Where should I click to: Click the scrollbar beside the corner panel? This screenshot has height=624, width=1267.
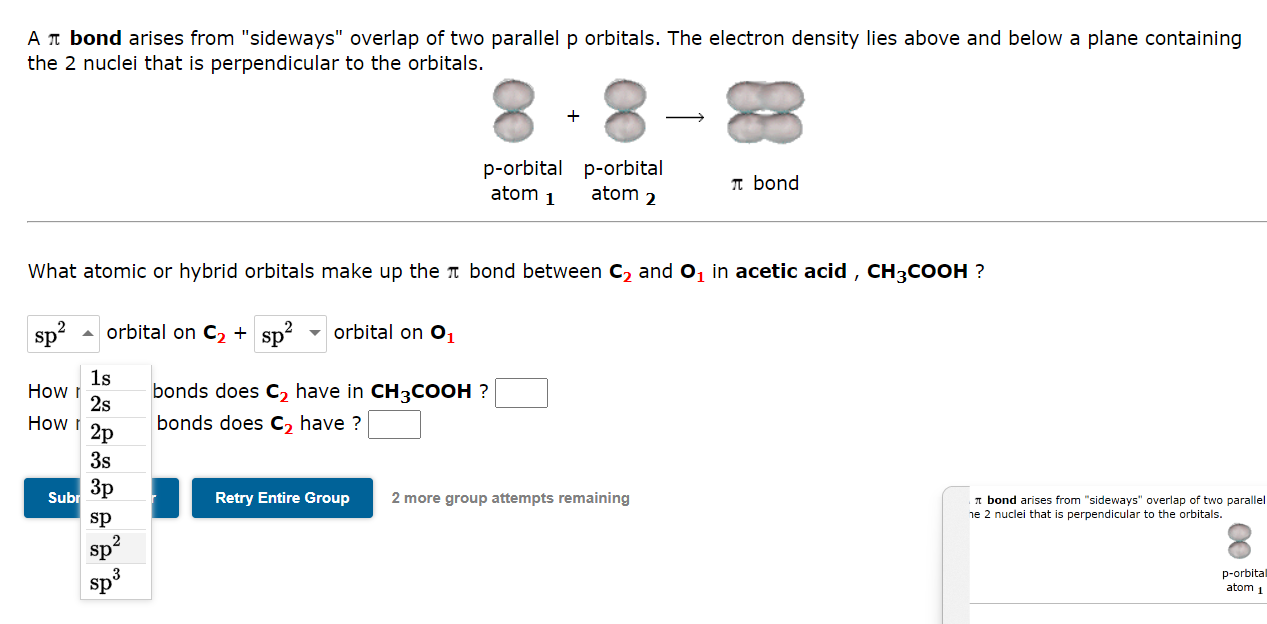pos(956,550)
